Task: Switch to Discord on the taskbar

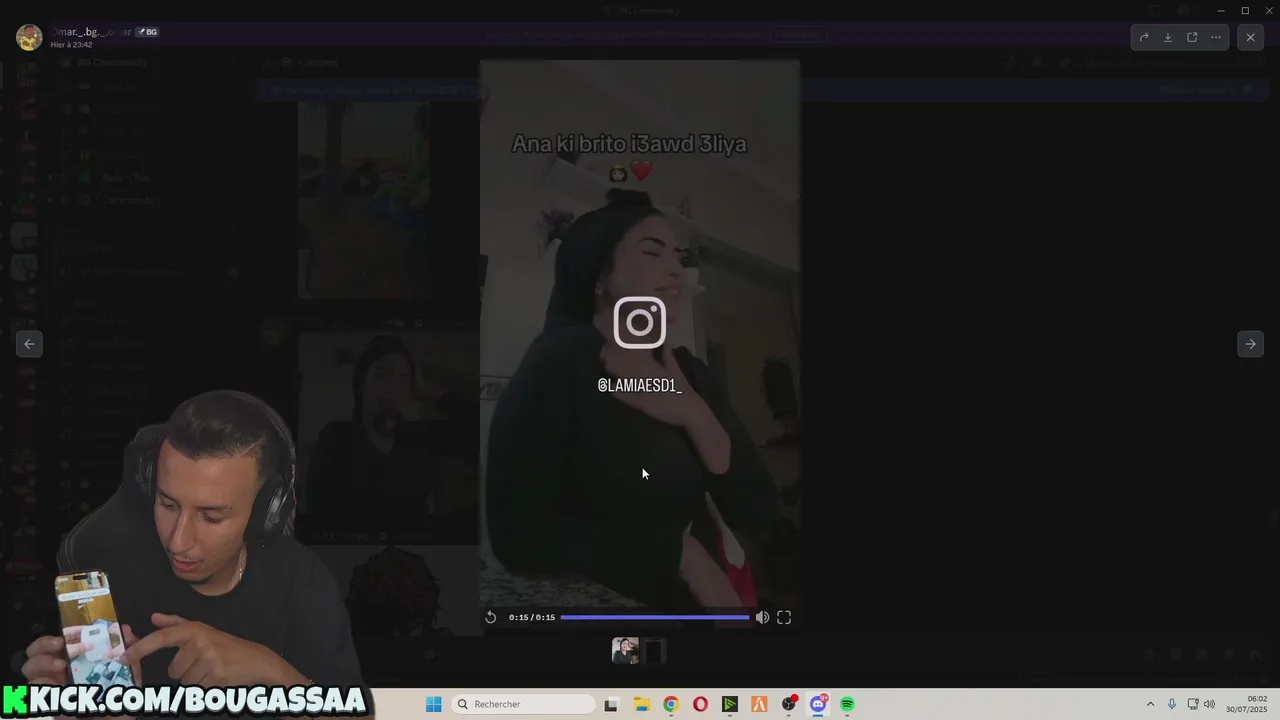Action: pyautogui.click(x=818, y=704)
